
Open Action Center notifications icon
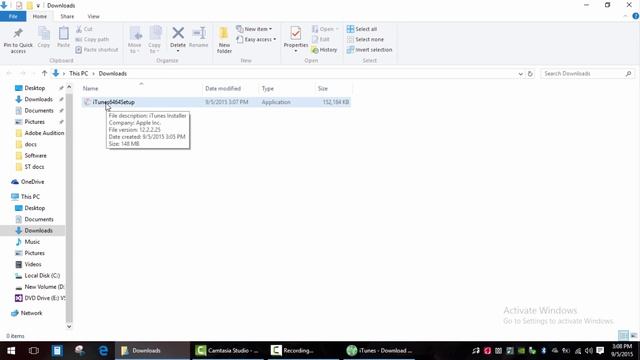(600, 351)
